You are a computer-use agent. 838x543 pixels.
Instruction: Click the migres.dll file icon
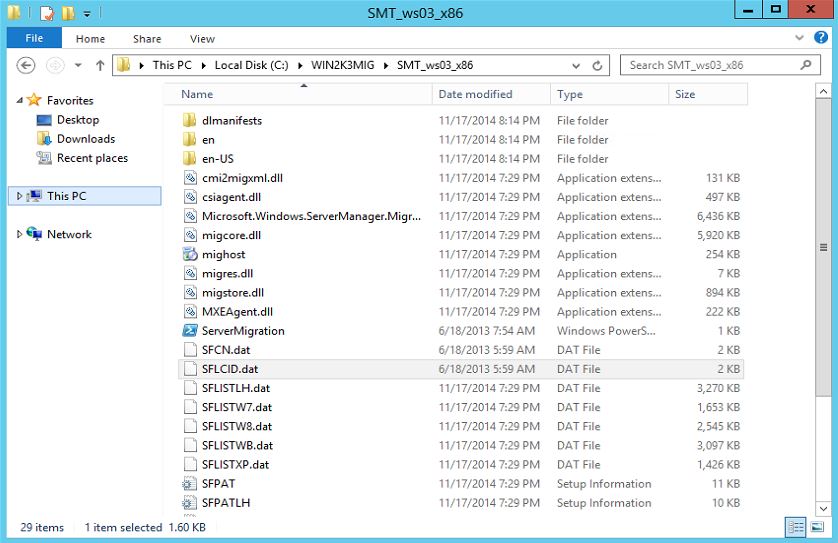pyautogui.click(x=190, y=274)
